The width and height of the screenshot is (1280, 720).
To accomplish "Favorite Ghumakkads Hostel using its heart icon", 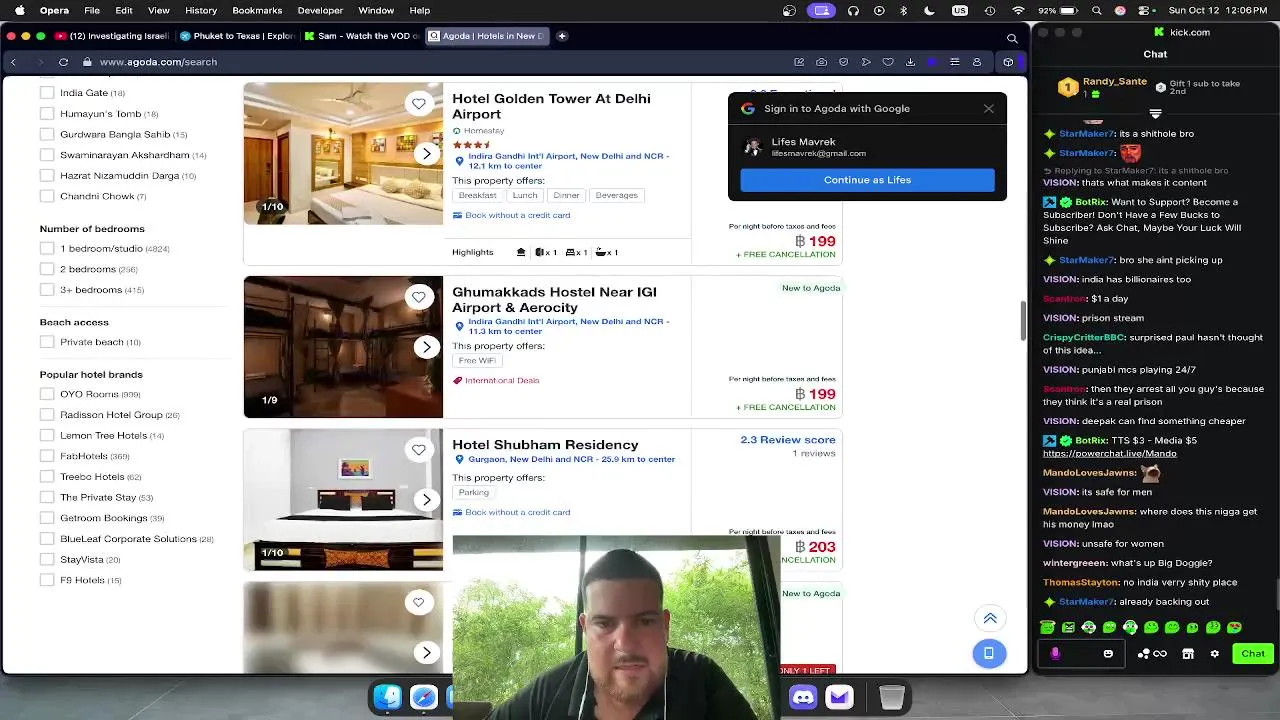I will 419,296.
